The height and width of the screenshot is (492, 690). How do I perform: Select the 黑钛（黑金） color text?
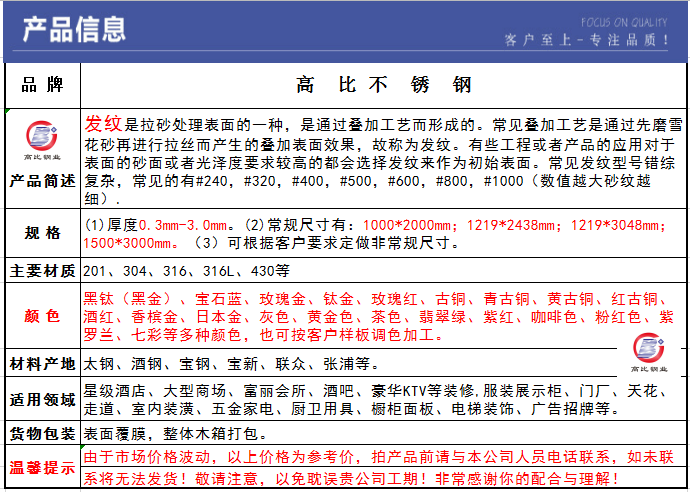click(127, 299)
